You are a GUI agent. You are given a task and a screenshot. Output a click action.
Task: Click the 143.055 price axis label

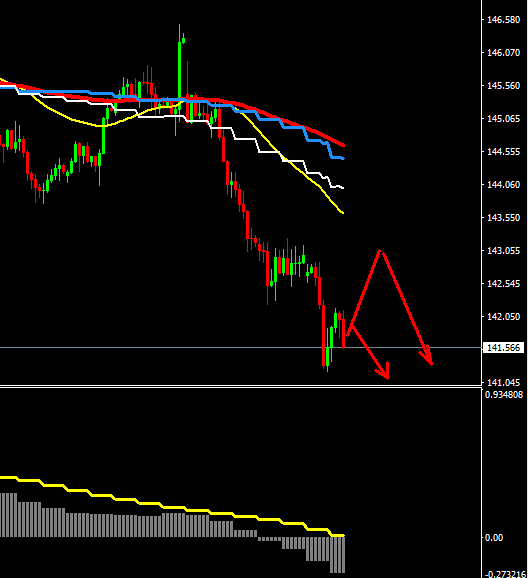(503, 251)
